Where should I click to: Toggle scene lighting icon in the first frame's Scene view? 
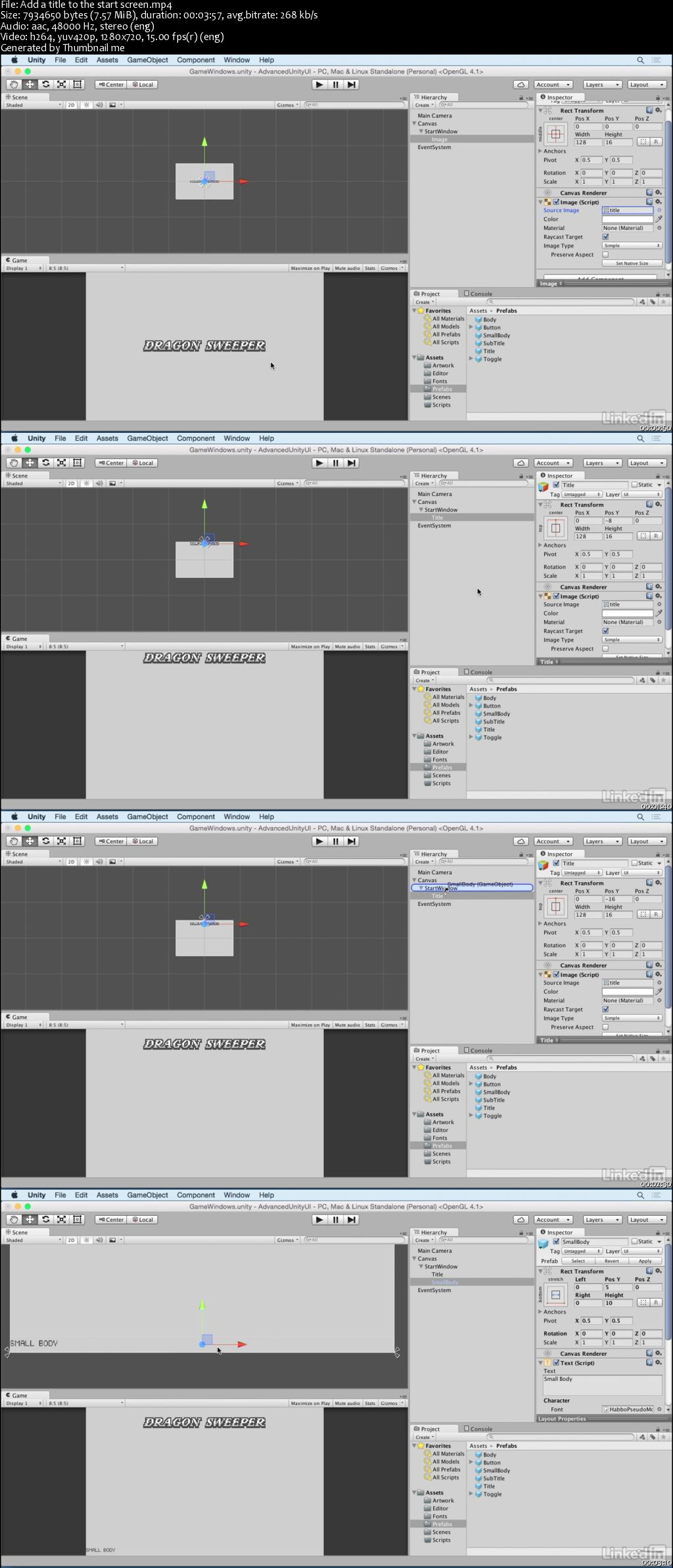(86, 104)
